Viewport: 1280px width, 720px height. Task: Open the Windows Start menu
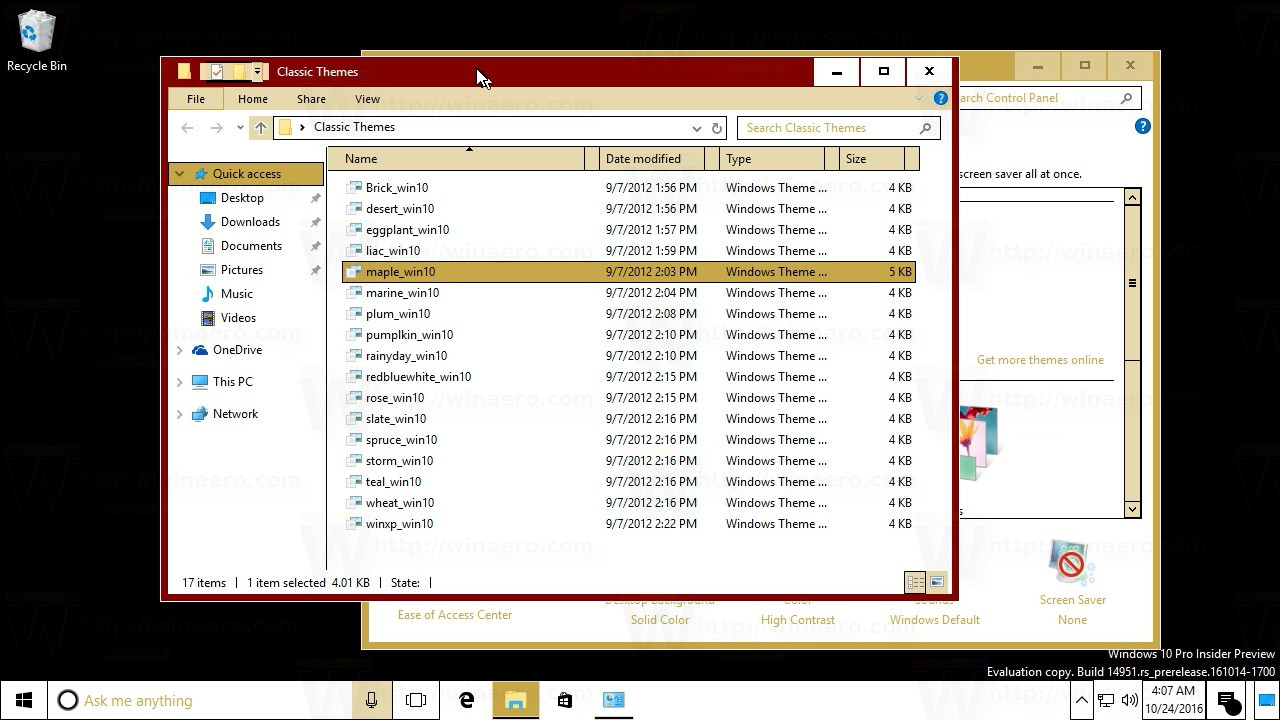pos(24,700)
